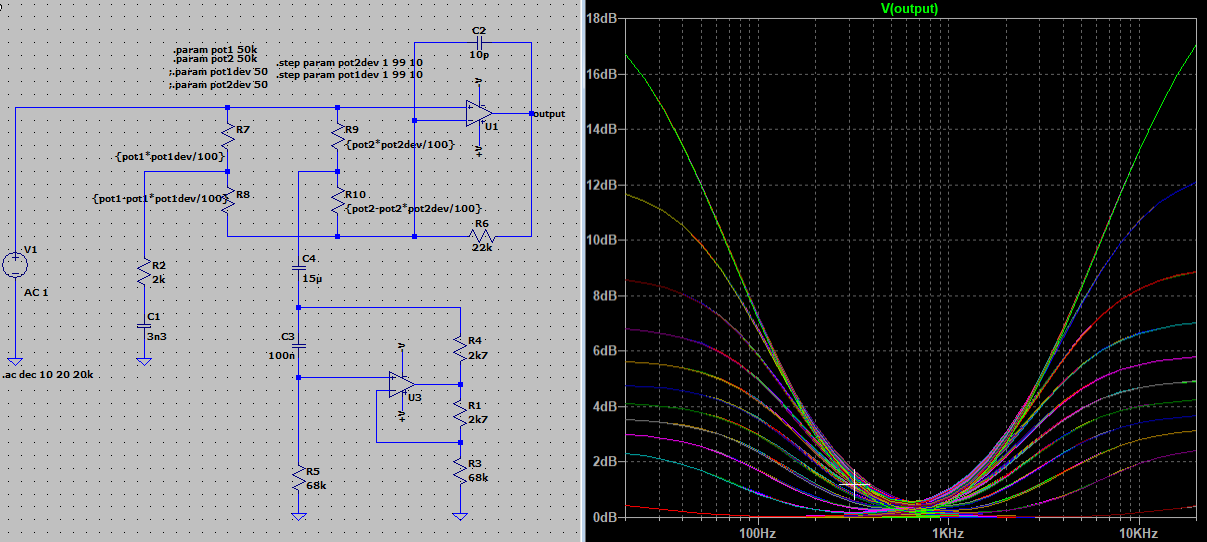
Task: Click the 2k7 value of R4
Action: [x=477, y=354]
